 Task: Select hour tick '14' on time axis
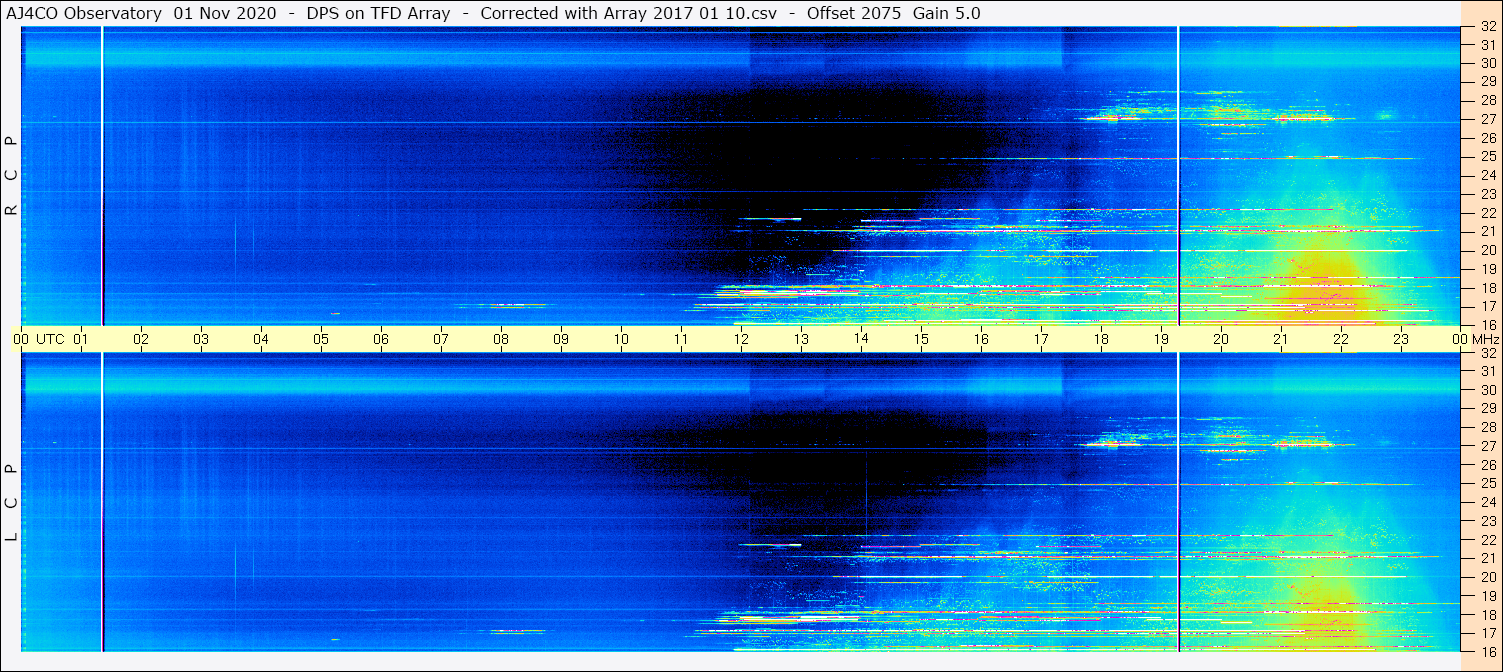[862, 339]
